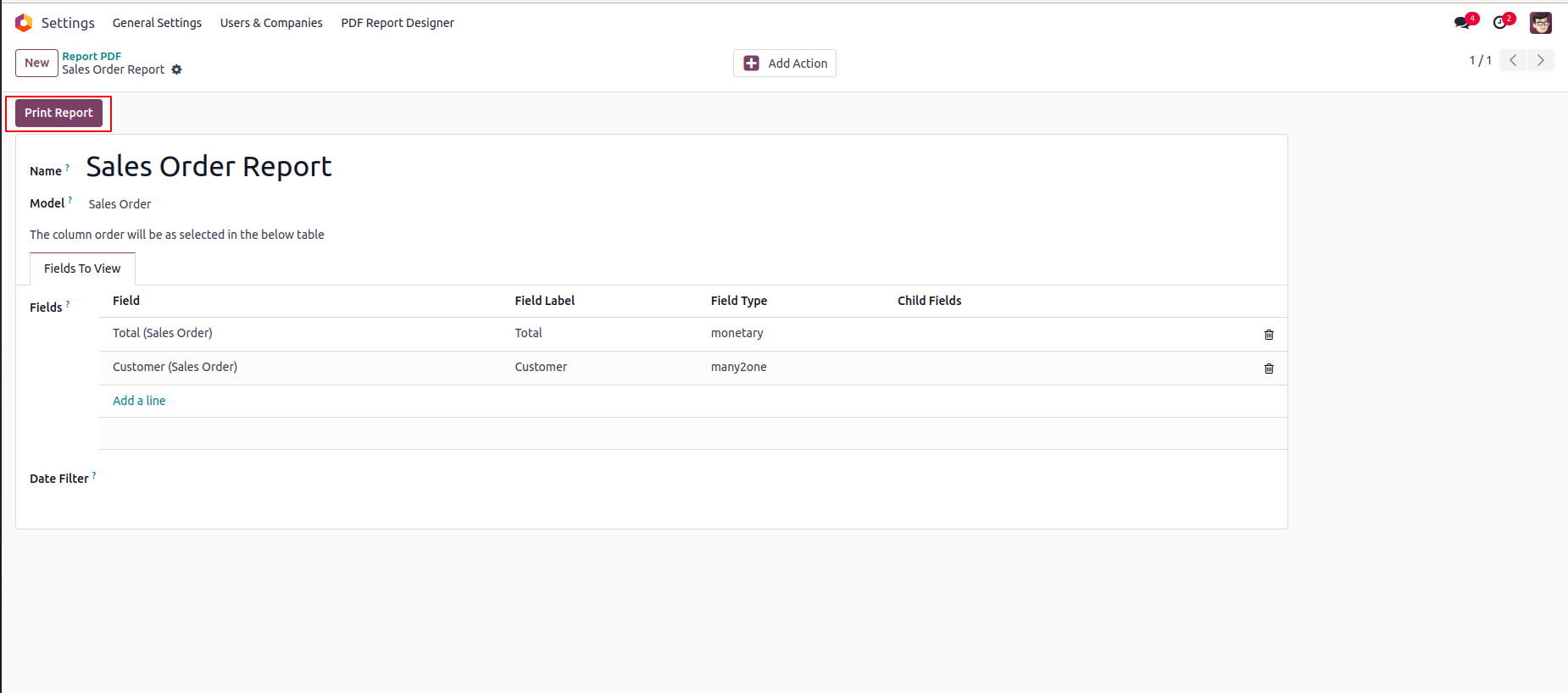Click the Sales Order model field
1568x693 pixels.
[120, 204]
